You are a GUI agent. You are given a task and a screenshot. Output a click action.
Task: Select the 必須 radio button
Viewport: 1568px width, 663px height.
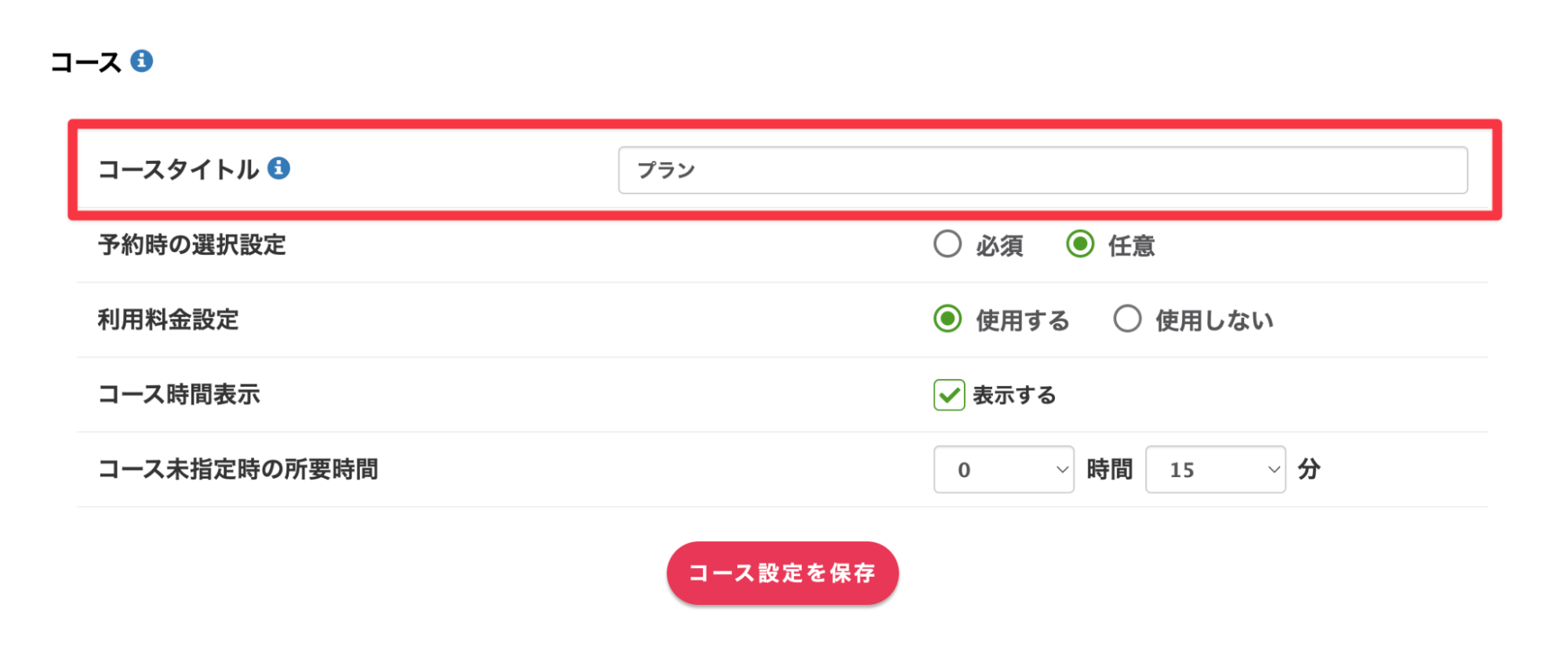click(948, 244)
